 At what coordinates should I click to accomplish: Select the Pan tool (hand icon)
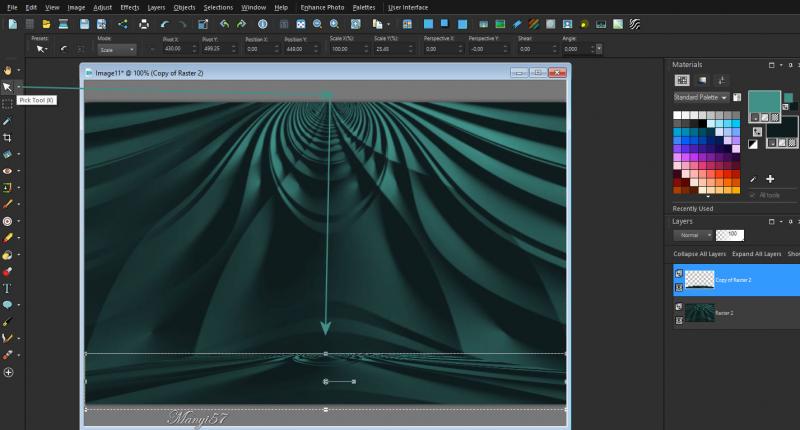coord(7,70)
